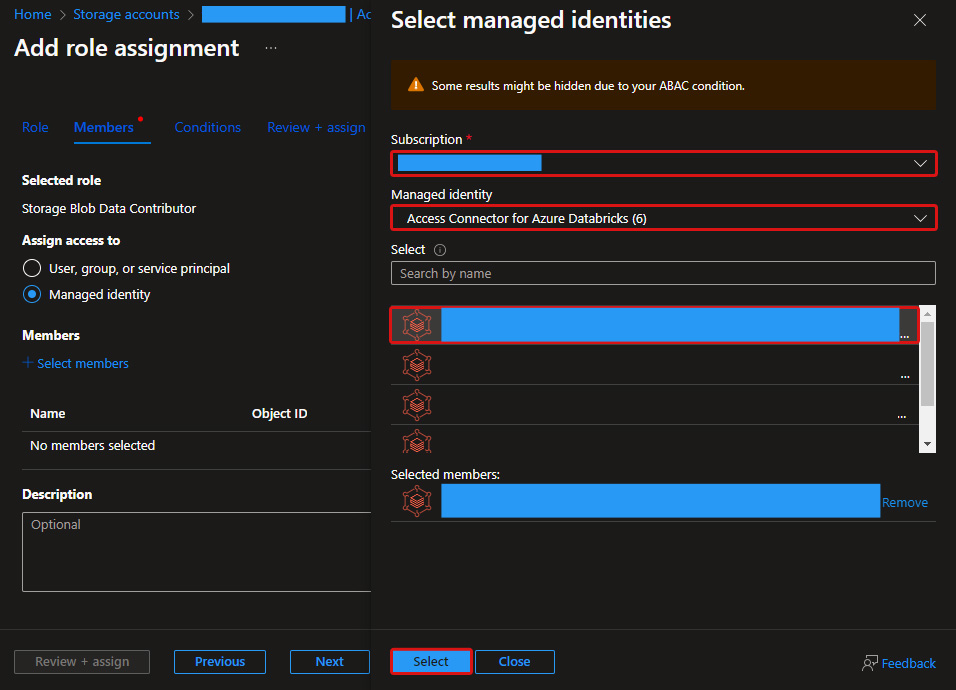Navigate to Storage accounts breadcrumb

tap(126, 14)
